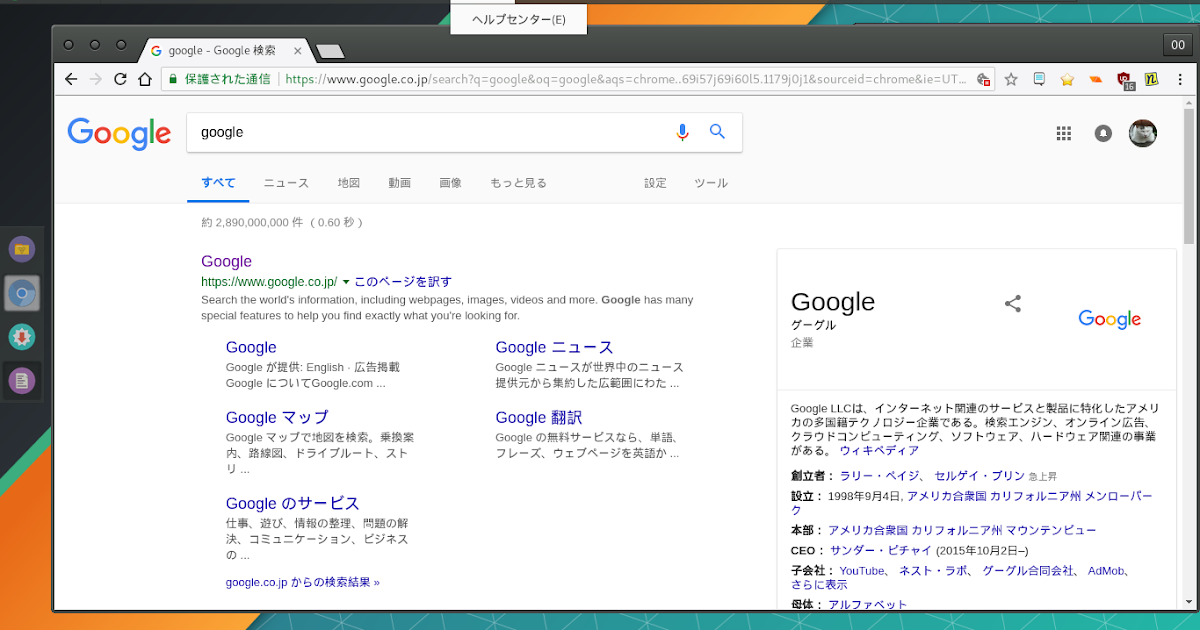Click the blocked content icon in address bar

coord(984,79)
